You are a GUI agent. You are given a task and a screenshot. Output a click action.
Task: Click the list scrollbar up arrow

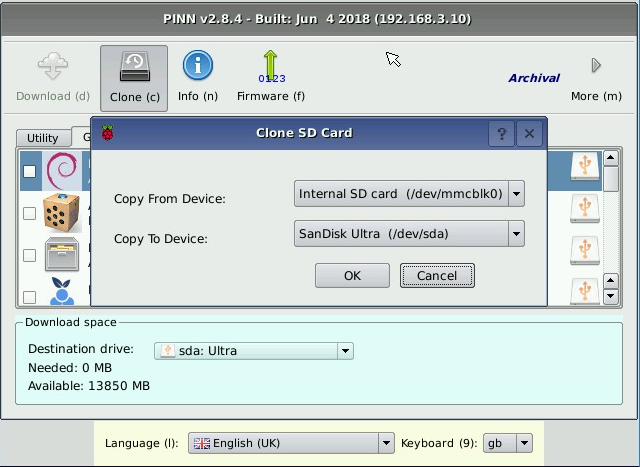pyautogui.click(x=611, y=158)
